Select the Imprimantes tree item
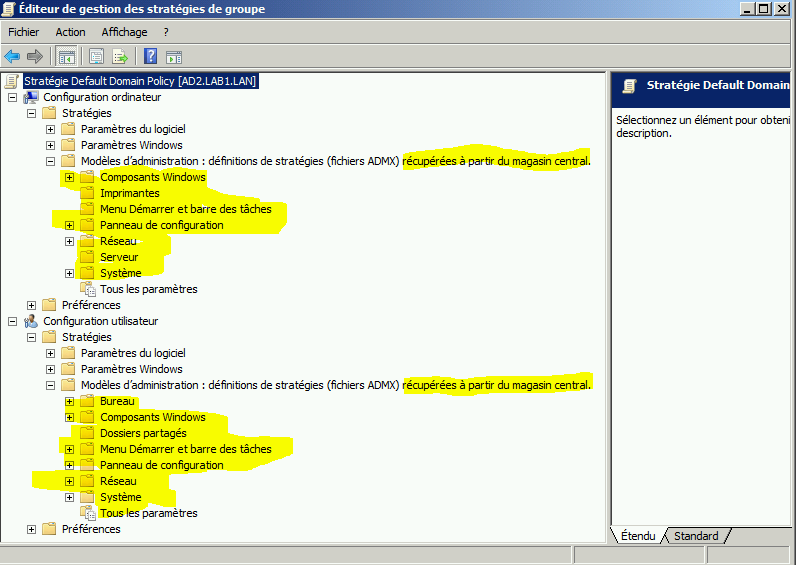This screenshot has height=565, width=796. click(129, 193)
